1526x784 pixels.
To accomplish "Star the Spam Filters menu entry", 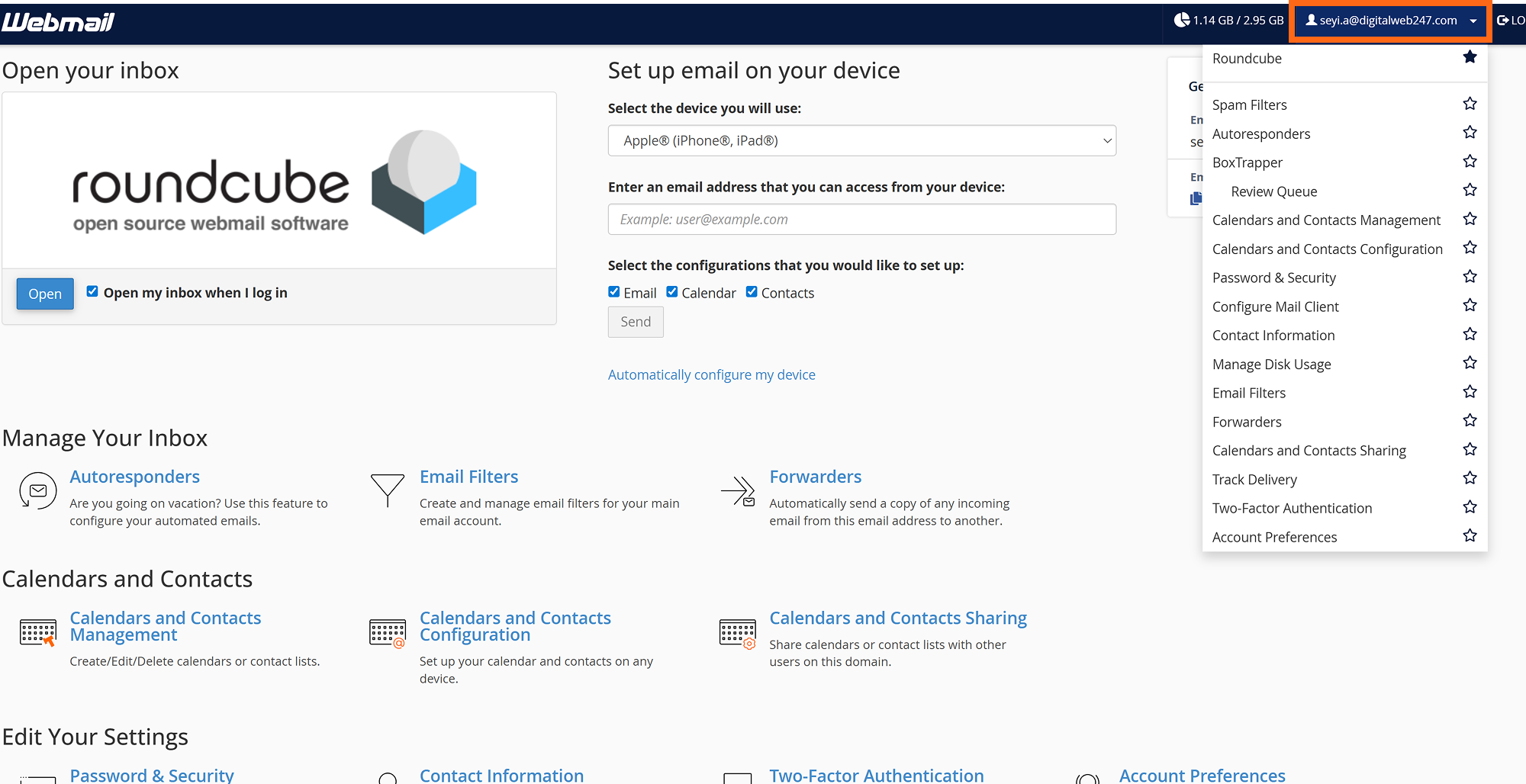I will [1470, 104].
